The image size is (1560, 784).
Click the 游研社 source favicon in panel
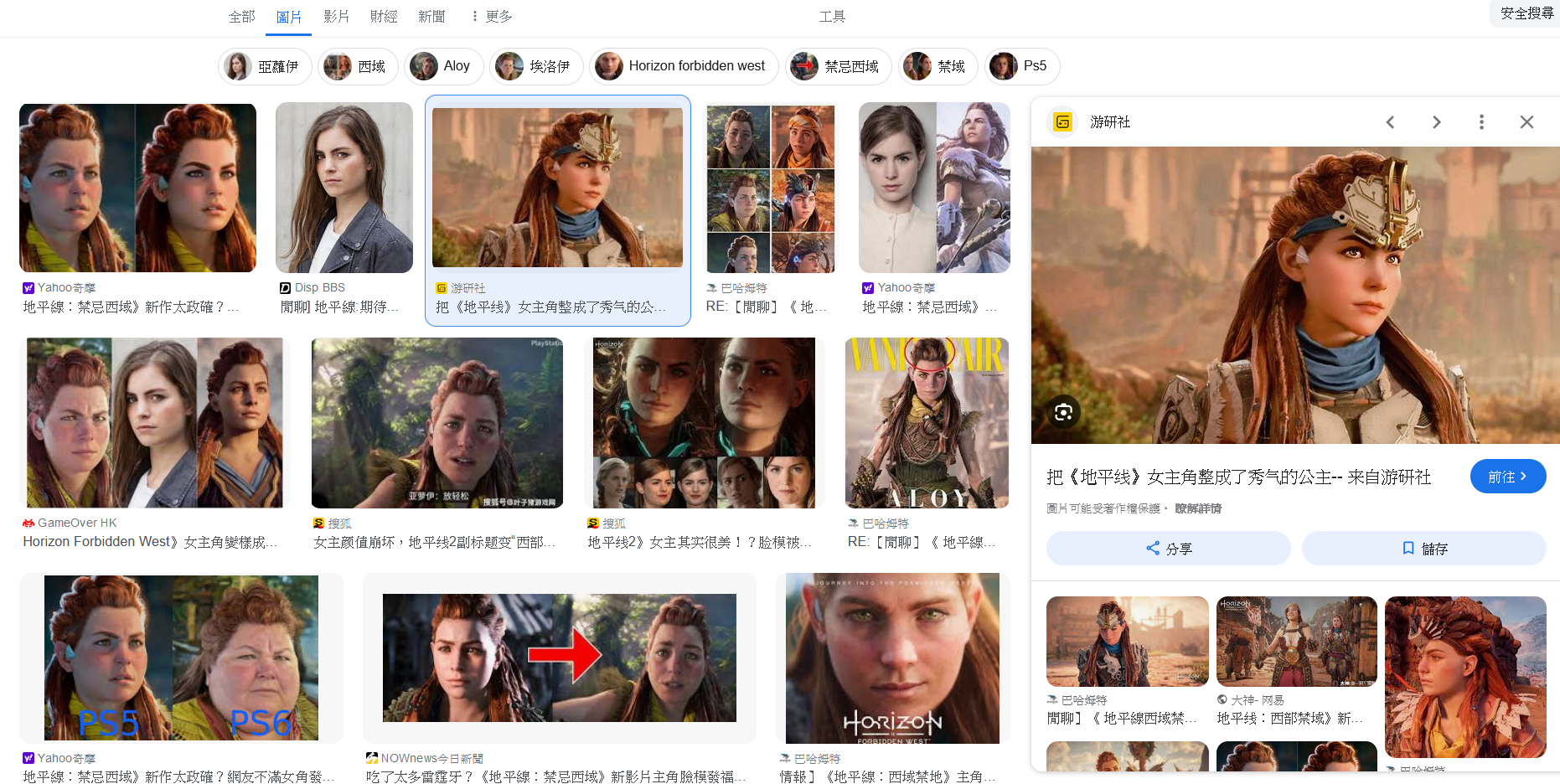coord(1062,122)
